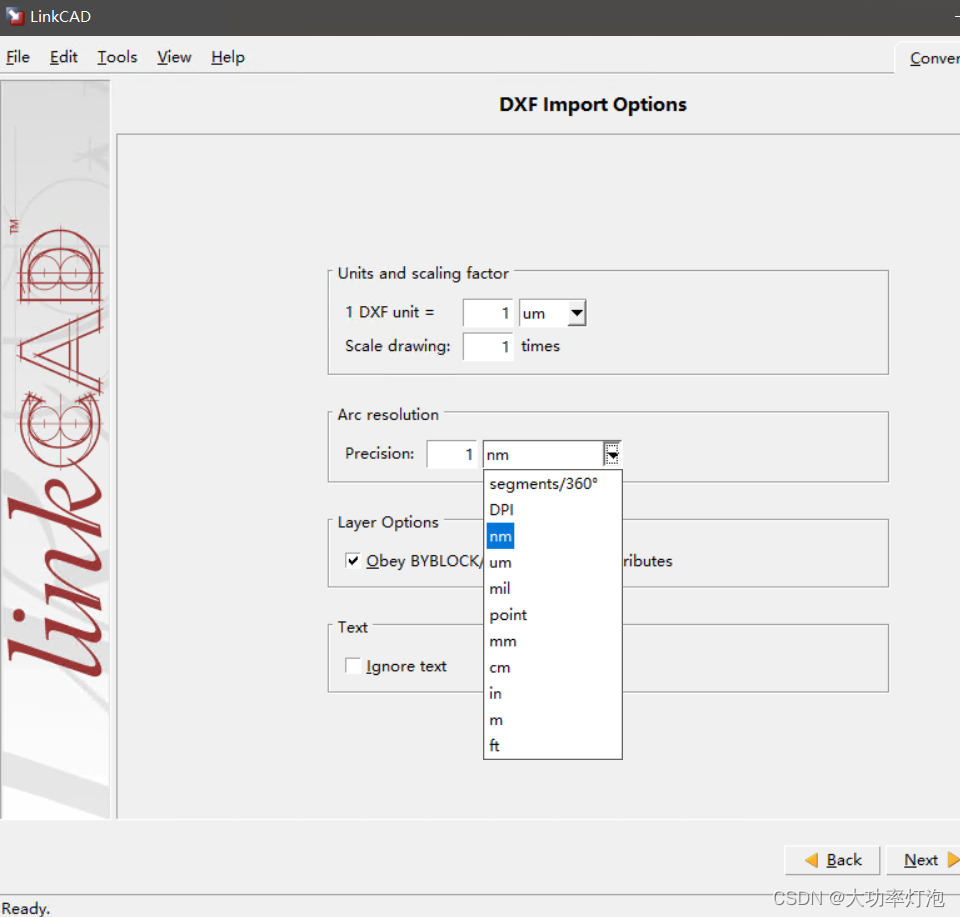Toggle Obey BYBLOCK attributes checkbox
The image size is (960, 917).
click(x=353, y=560)
